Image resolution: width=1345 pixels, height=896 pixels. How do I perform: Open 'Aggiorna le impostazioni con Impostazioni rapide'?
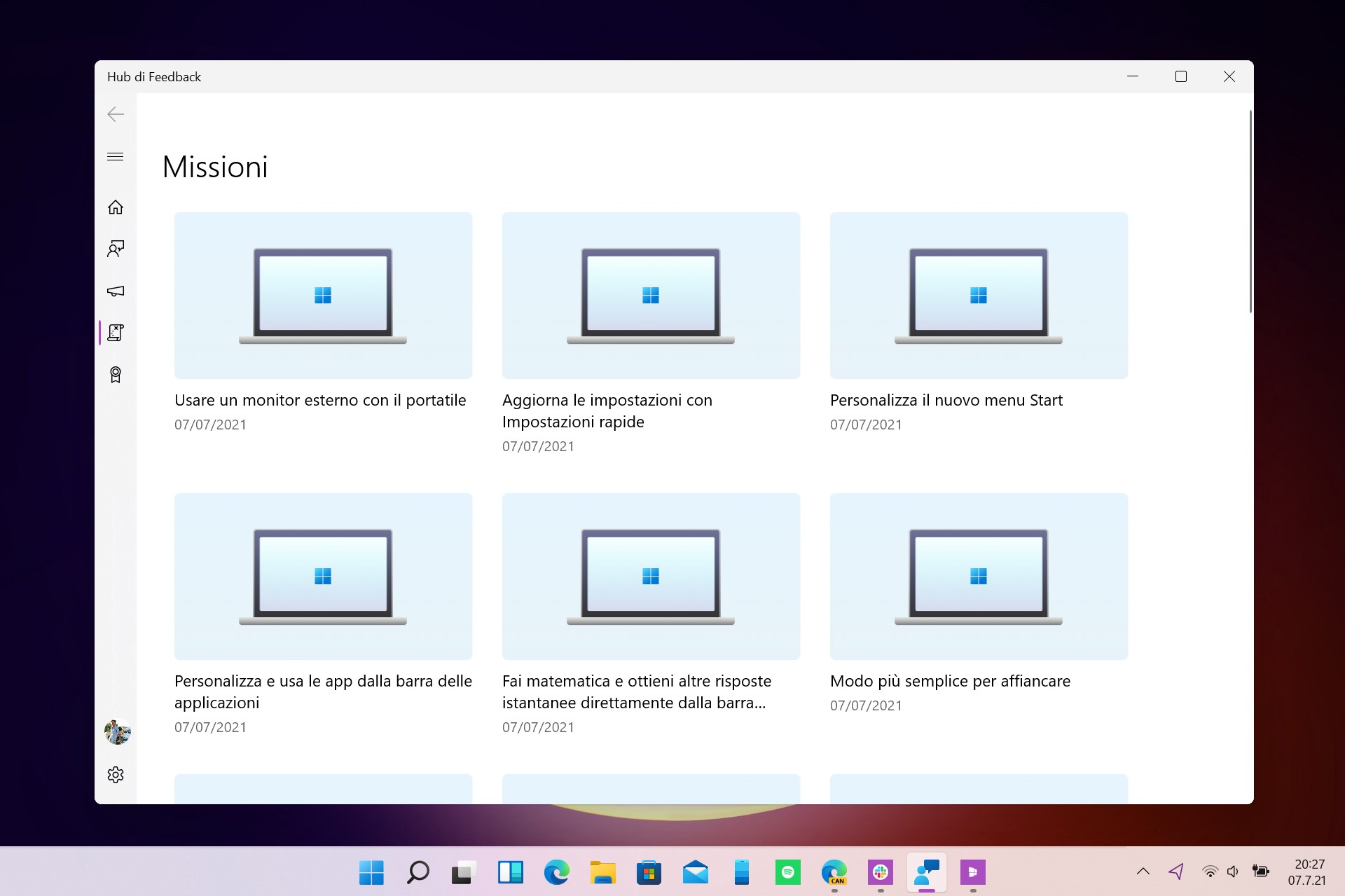607,411
